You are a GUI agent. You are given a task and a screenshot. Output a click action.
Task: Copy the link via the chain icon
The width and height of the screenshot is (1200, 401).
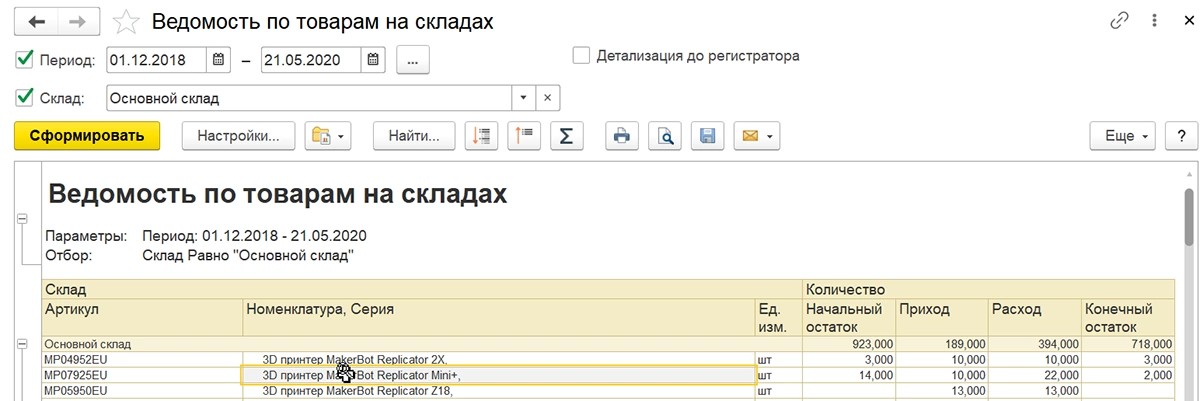[x=1119, y=21]
